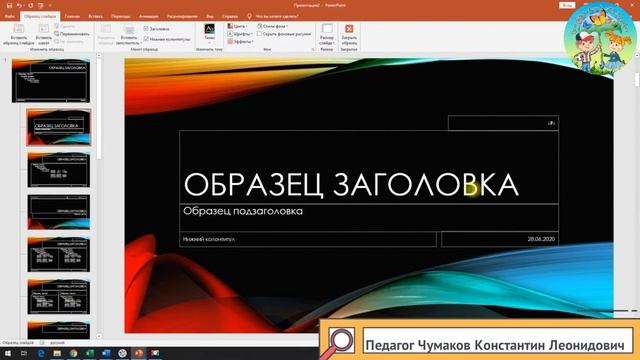Insert a new slide master

click(x=18, y=34)
